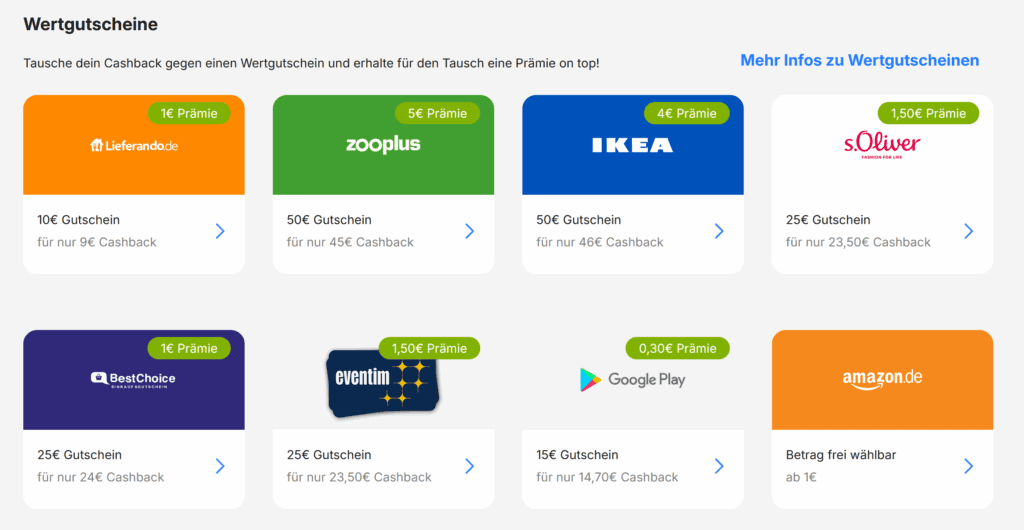Open eventim 25€ Gutschein arrow
Viewport: 1024px width, 530px height.
point(469,466)
